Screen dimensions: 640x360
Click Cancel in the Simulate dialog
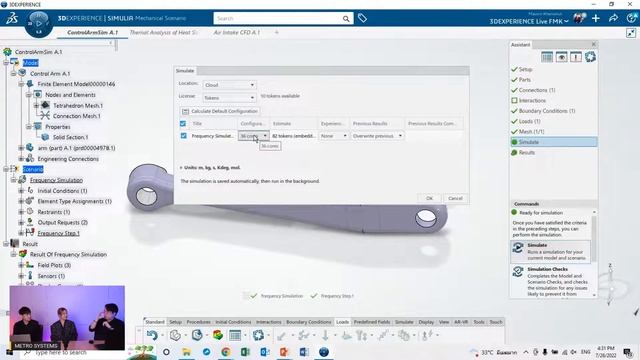[x=455, y=198]
